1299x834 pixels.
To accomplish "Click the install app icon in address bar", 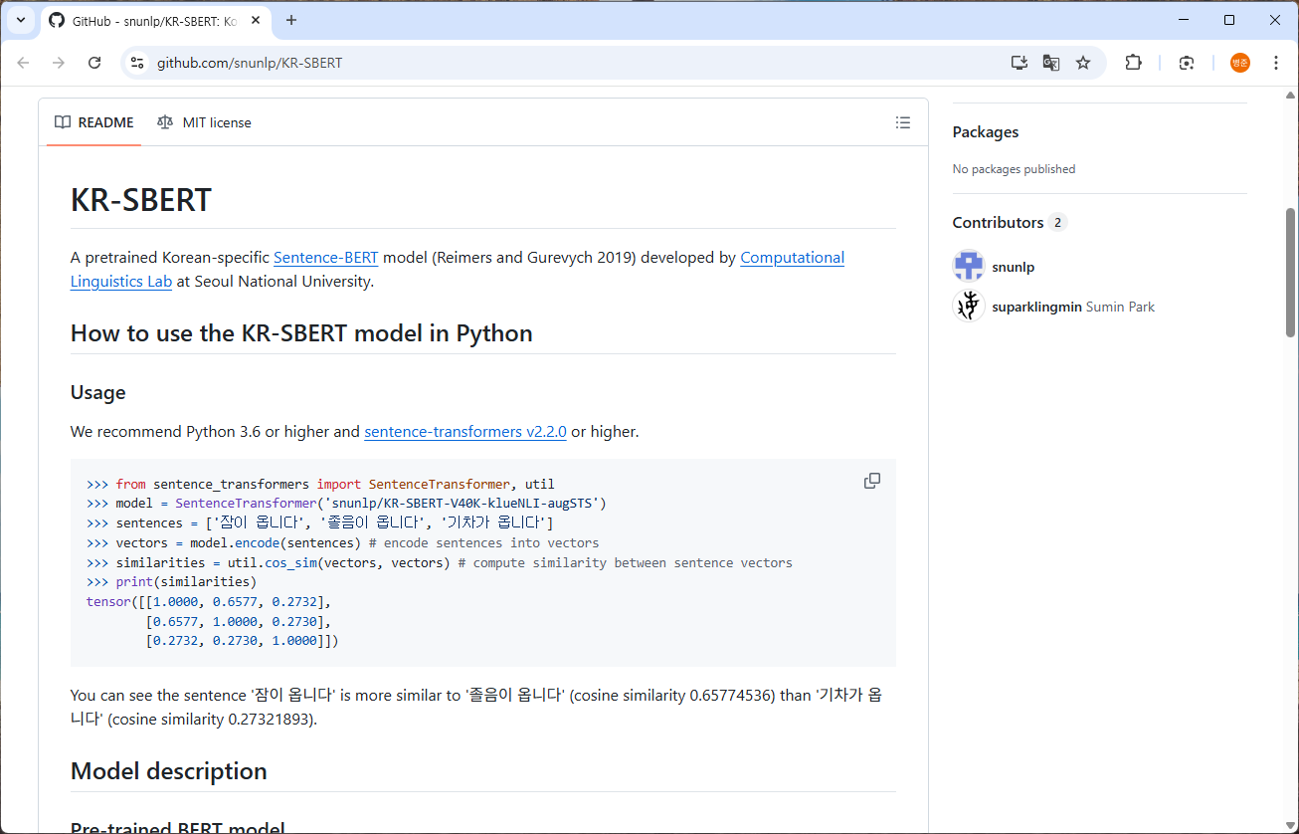I will [x=1019, y=63].
